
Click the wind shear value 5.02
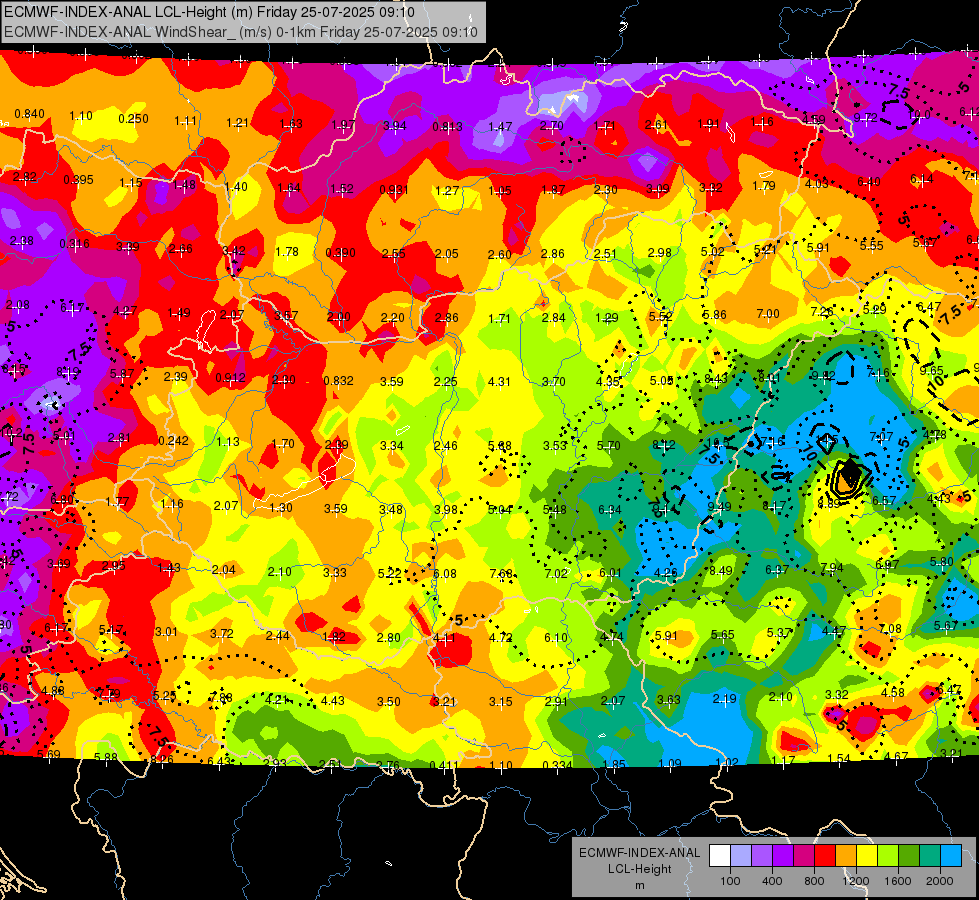tap(713, 252)
